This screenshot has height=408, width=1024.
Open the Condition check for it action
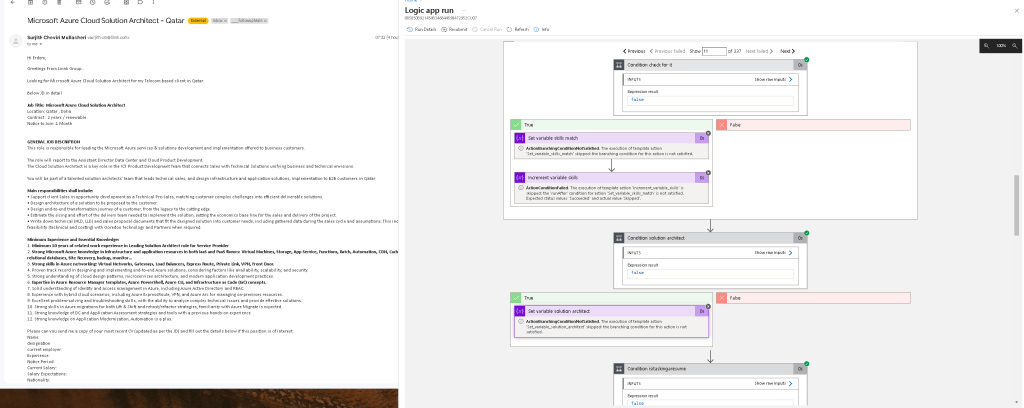pyautogui.click(x=711, y=65)
